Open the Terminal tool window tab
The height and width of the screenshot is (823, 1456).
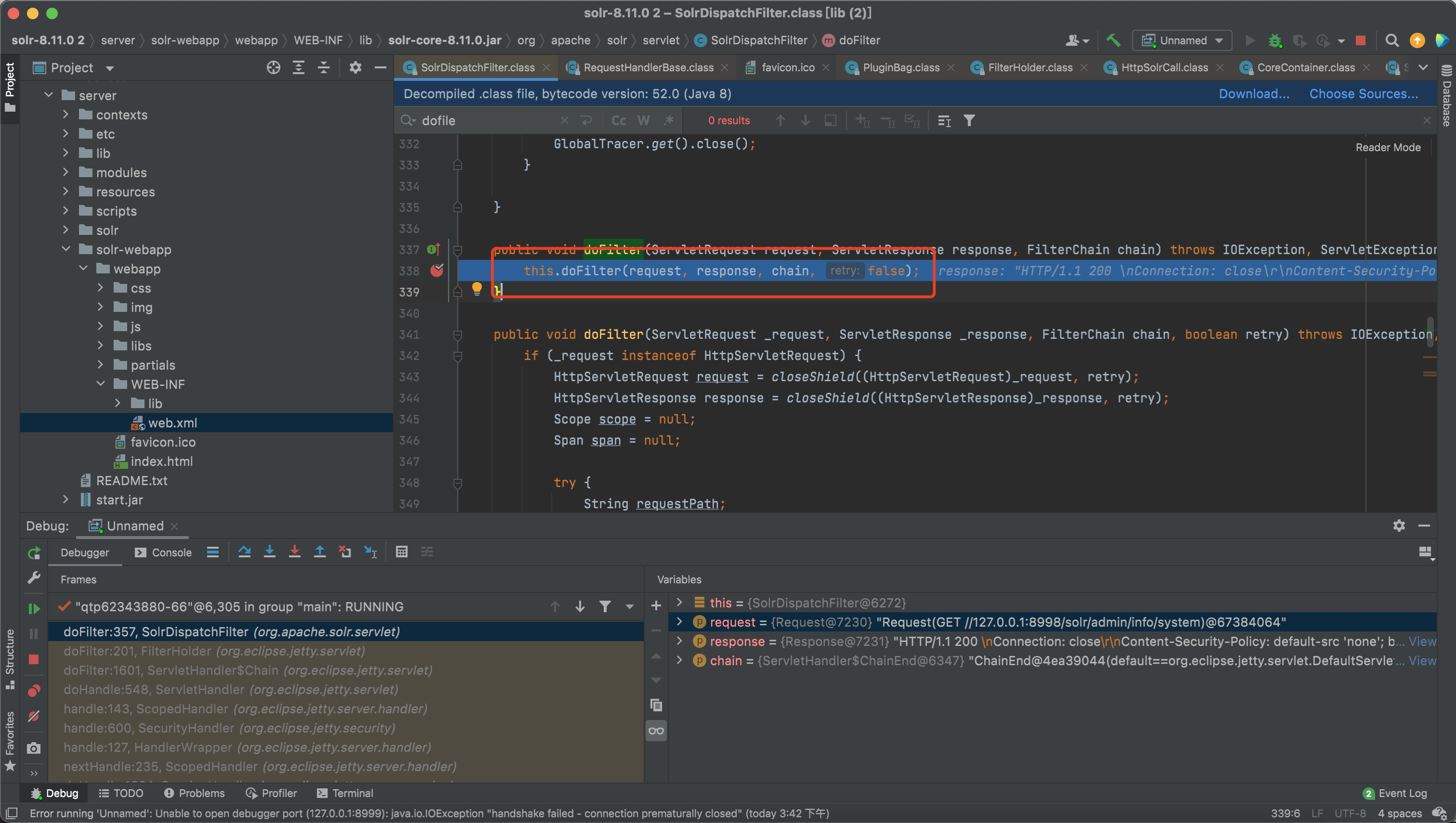(345, 793)
